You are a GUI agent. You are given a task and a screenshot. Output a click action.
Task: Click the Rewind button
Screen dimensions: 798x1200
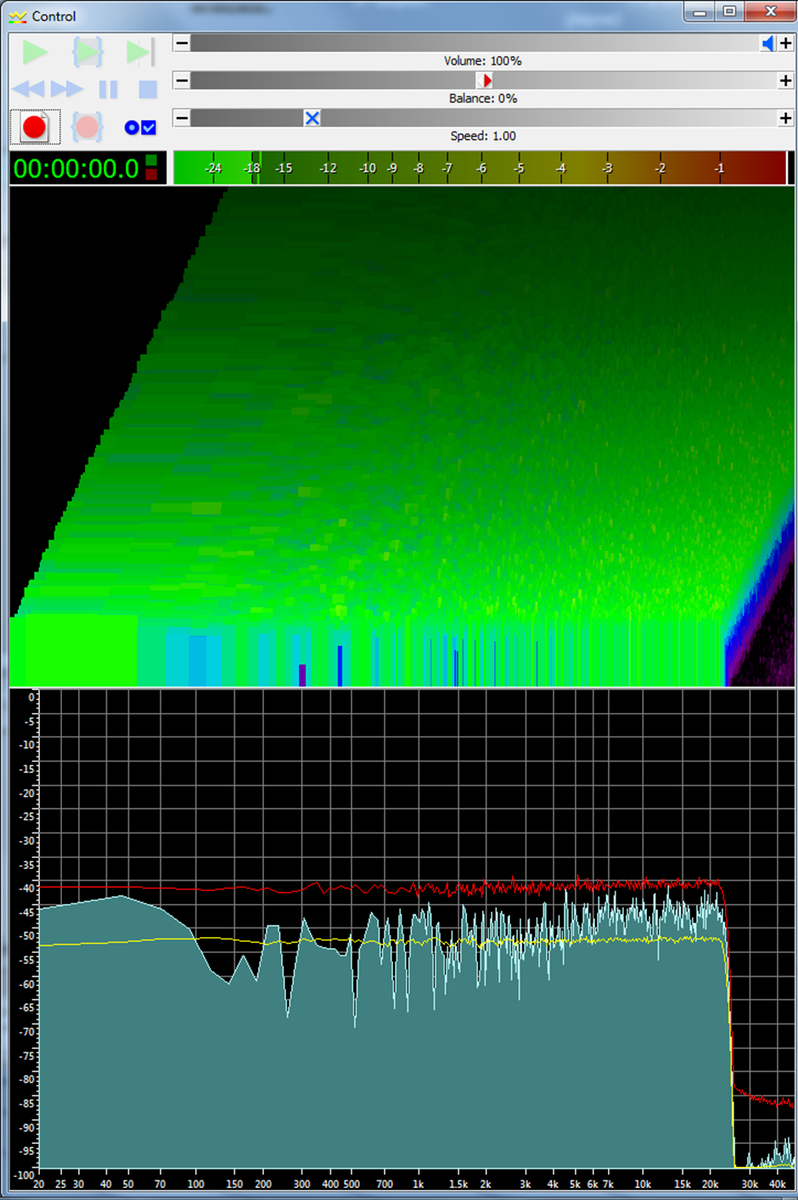tap(28, 90)
